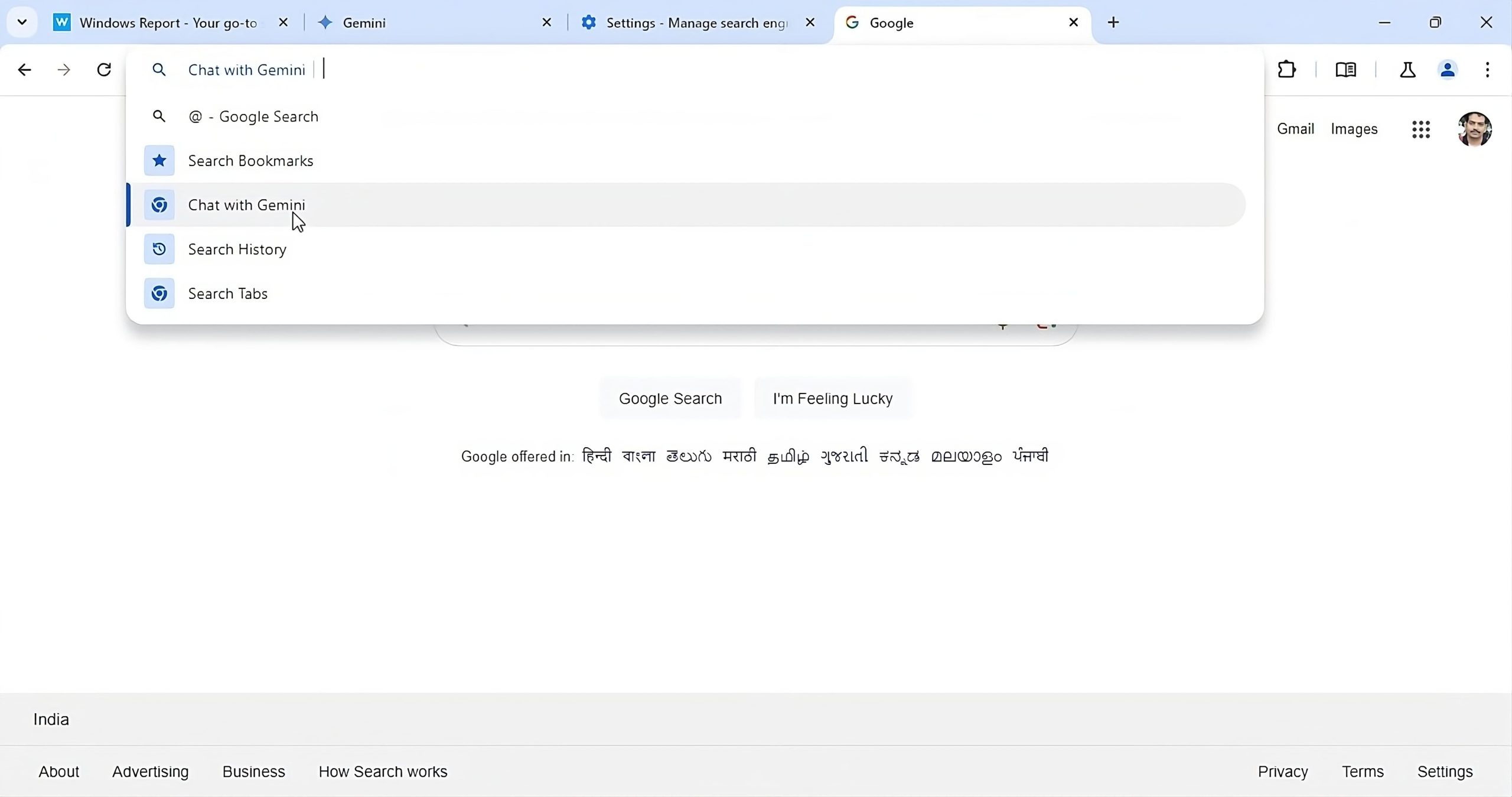Close the Google tab
This screenshot has height=797, width=1512.
pos(1074,22)
